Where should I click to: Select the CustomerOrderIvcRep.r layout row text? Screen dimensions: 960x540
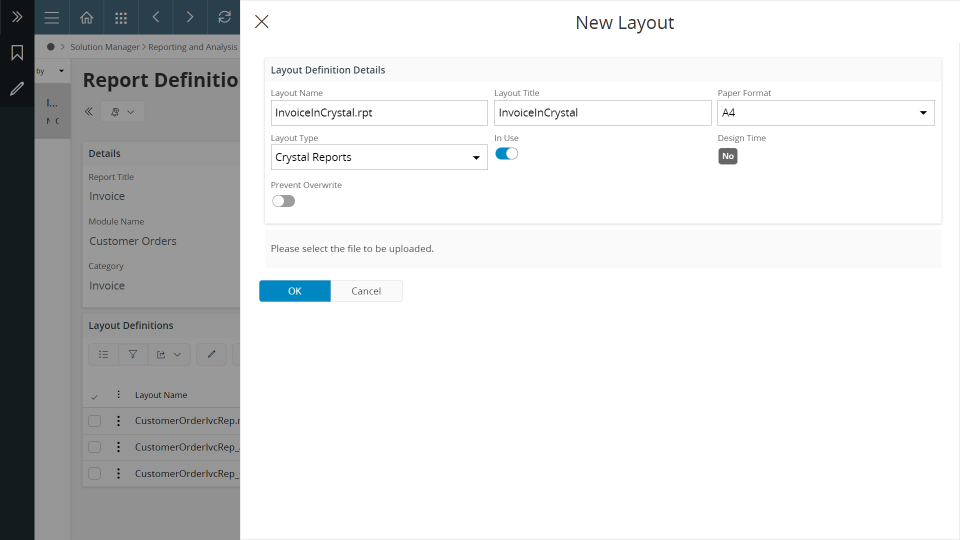point(187,421)
